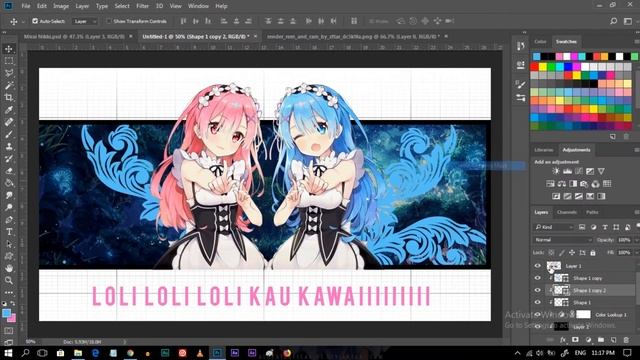Open the File menu
Screen dimensions: 640x360
pos(26,6)
